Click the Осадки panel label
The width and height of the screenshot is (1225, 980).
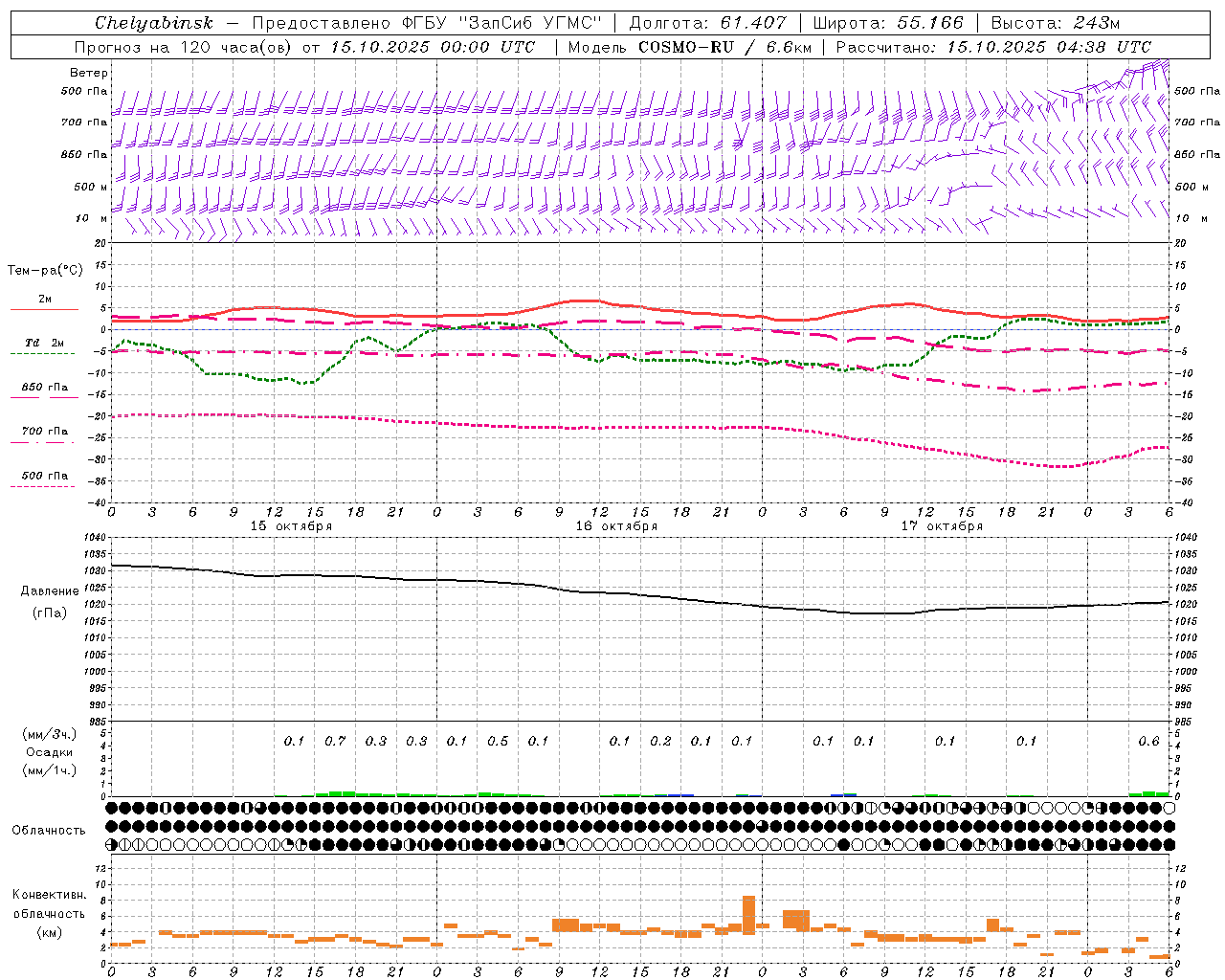coord(50,752)
